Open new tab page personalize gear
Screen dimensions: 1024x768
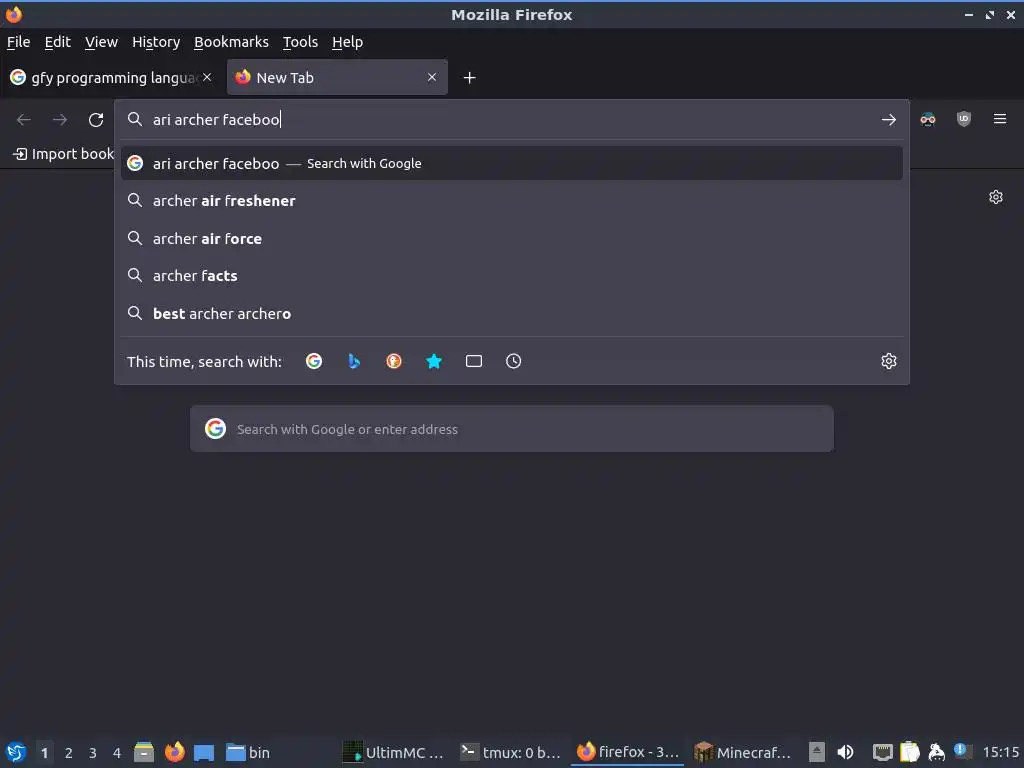(x=995, y=197)
